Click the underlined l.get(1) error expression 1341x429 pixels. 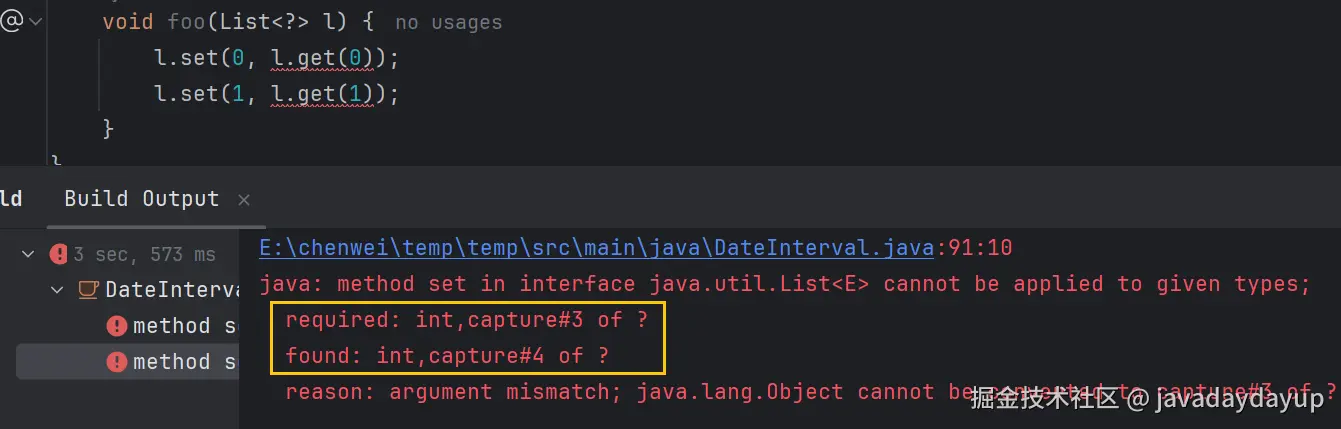coord(322,94)
